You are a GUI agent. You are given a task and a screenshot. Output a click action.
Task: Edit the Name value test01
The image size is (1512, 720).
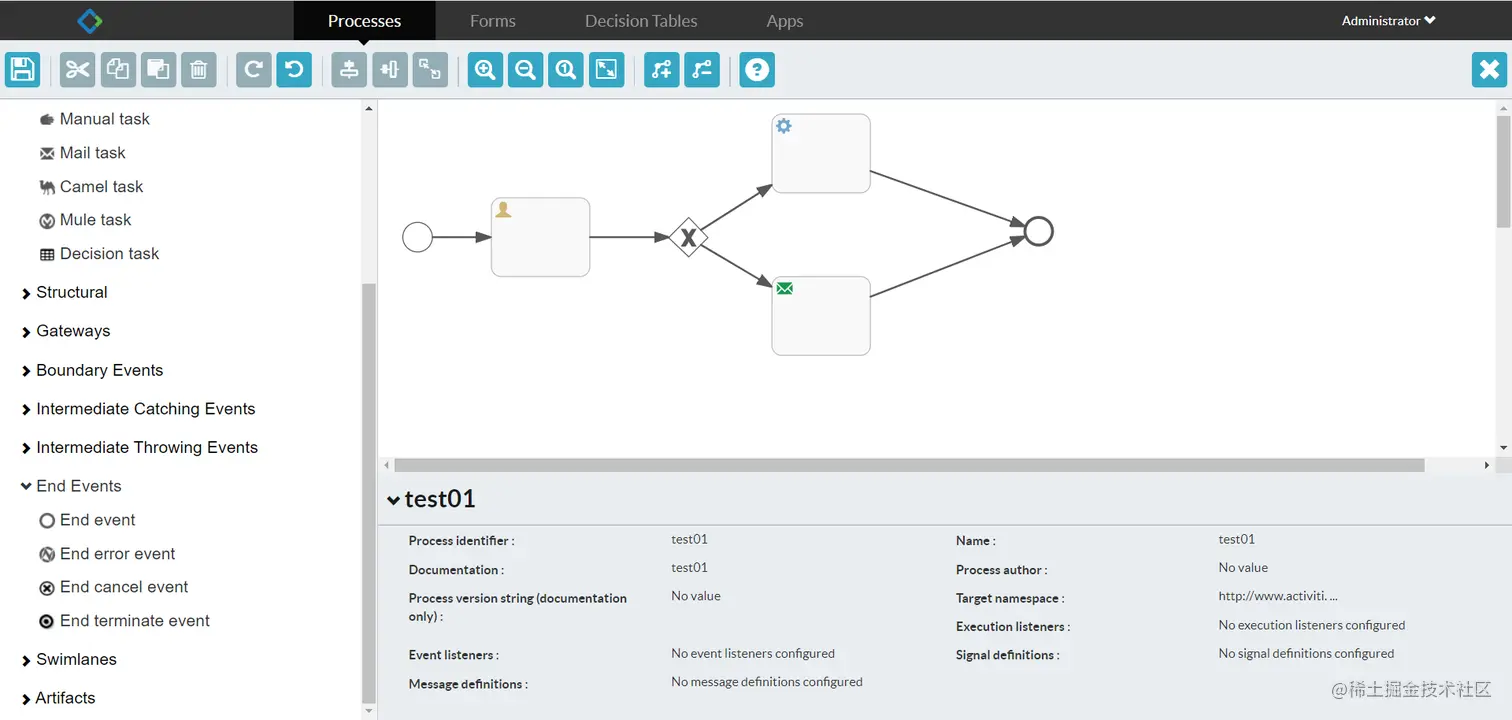coord(1236,539)
